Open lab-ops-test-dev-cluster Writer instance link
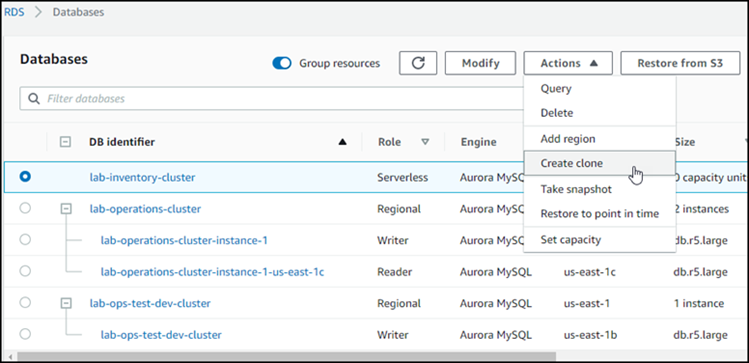The height and width of the screenshot is (363, 749). (x=161, y=335)
